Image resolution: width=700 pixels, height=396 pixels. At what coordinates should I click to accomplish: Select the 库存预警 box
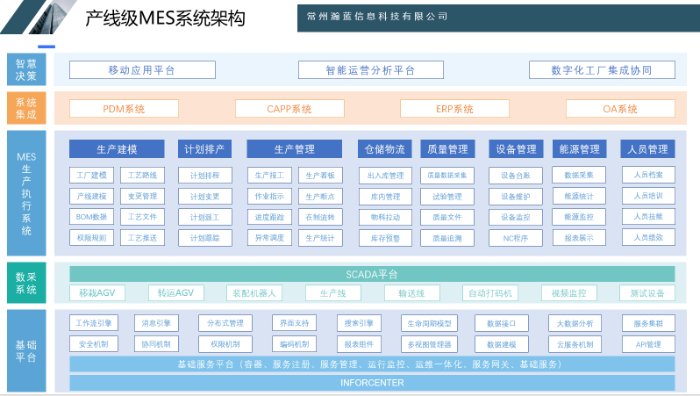tap(385, 238)
